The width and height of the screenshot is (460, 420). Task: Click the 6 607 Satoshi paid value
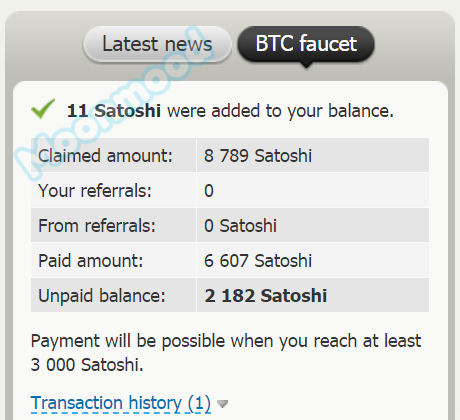point(258,261)
